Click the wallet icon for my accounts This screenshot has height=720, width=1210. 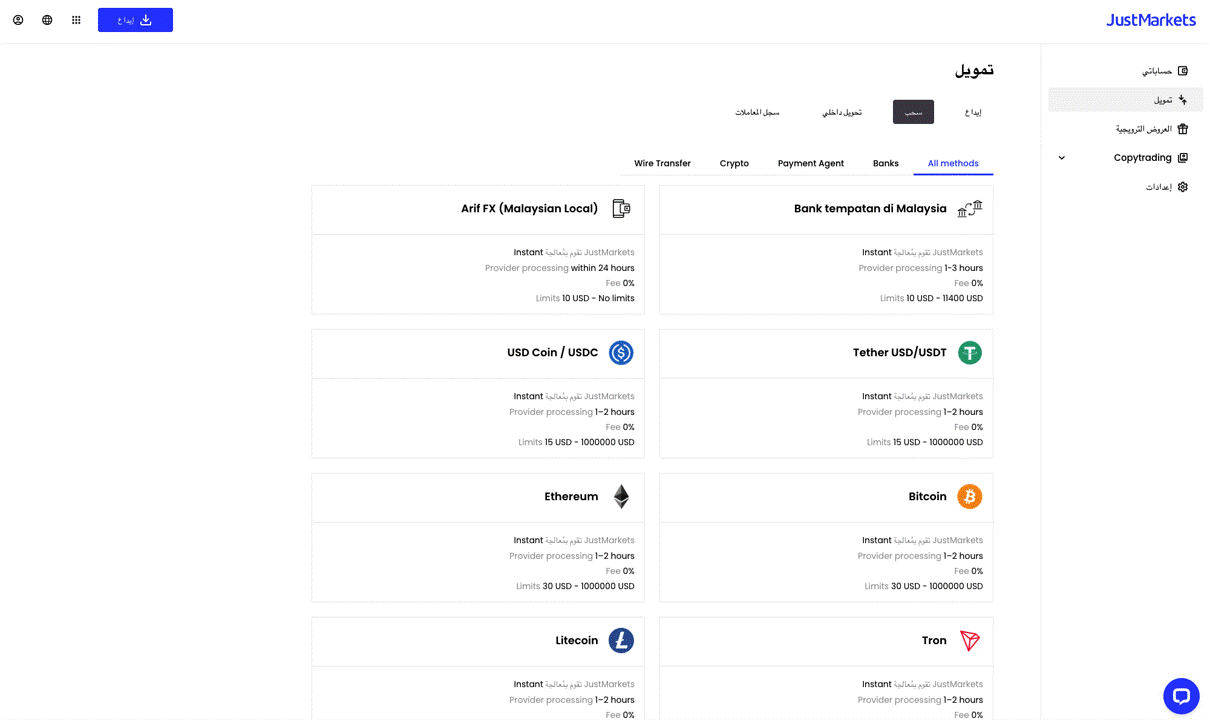coord(1183,71)
